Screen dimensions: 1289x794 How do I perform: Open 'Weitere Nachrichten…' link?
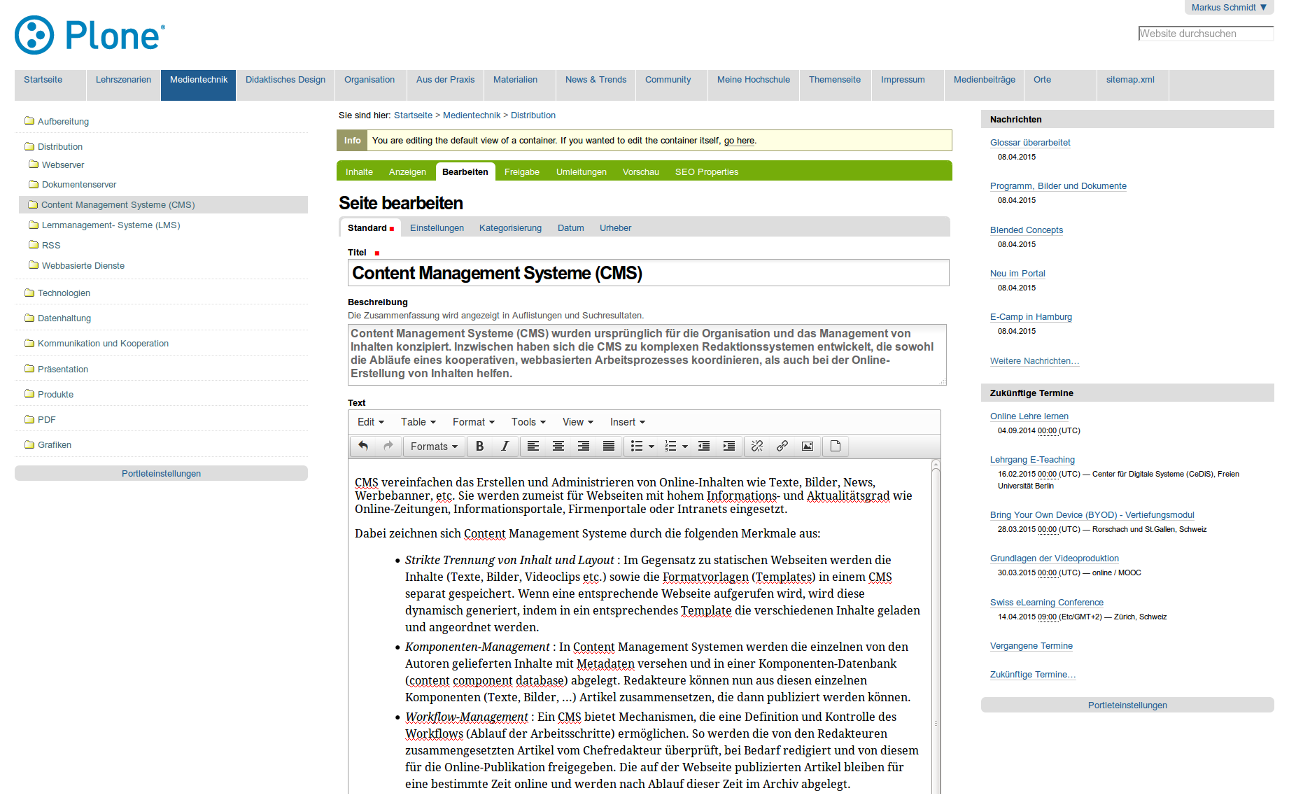pyautogui.click(x=1034, y=361)
